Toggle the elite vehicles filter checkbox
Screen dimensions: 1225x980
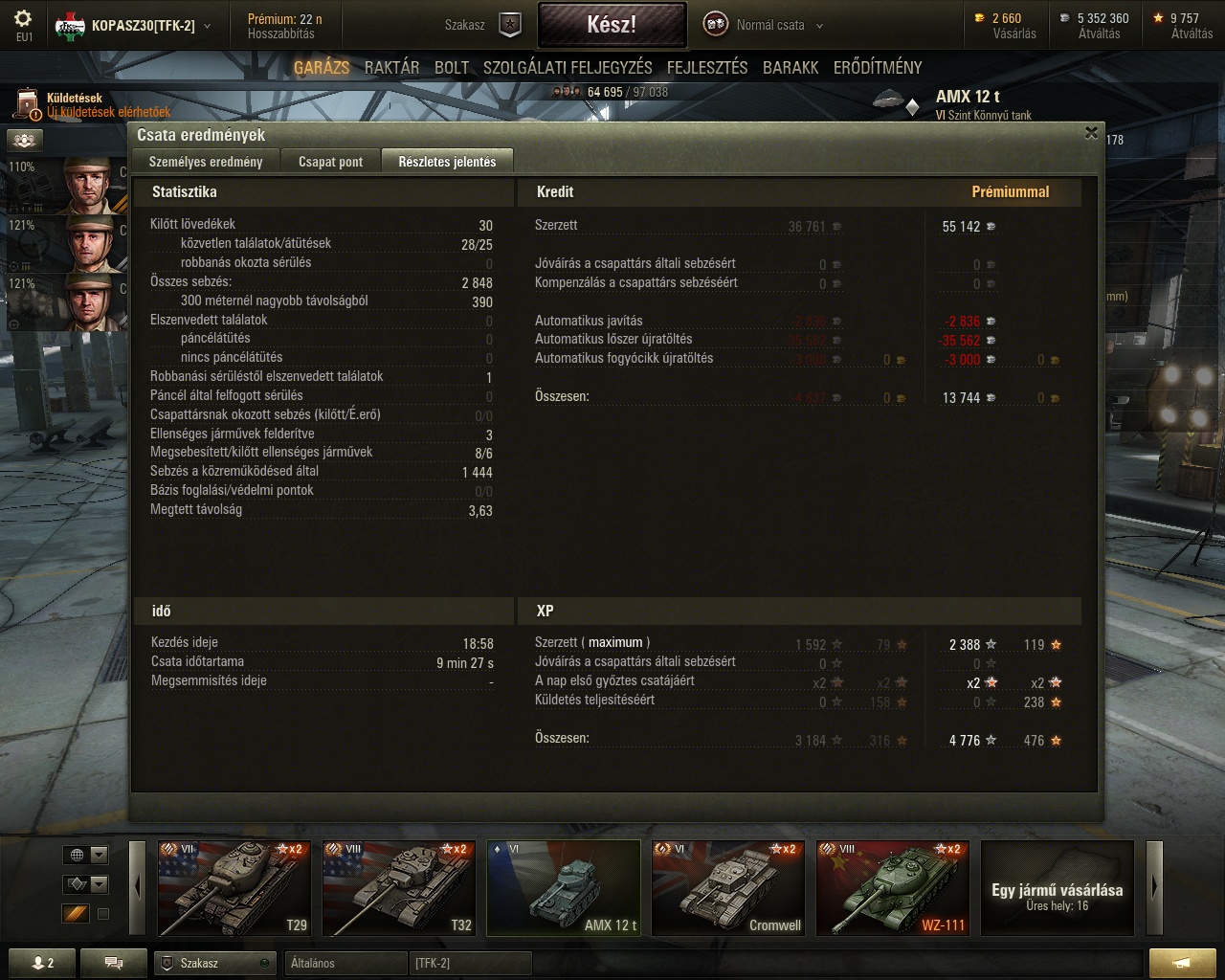pos(103,914)
